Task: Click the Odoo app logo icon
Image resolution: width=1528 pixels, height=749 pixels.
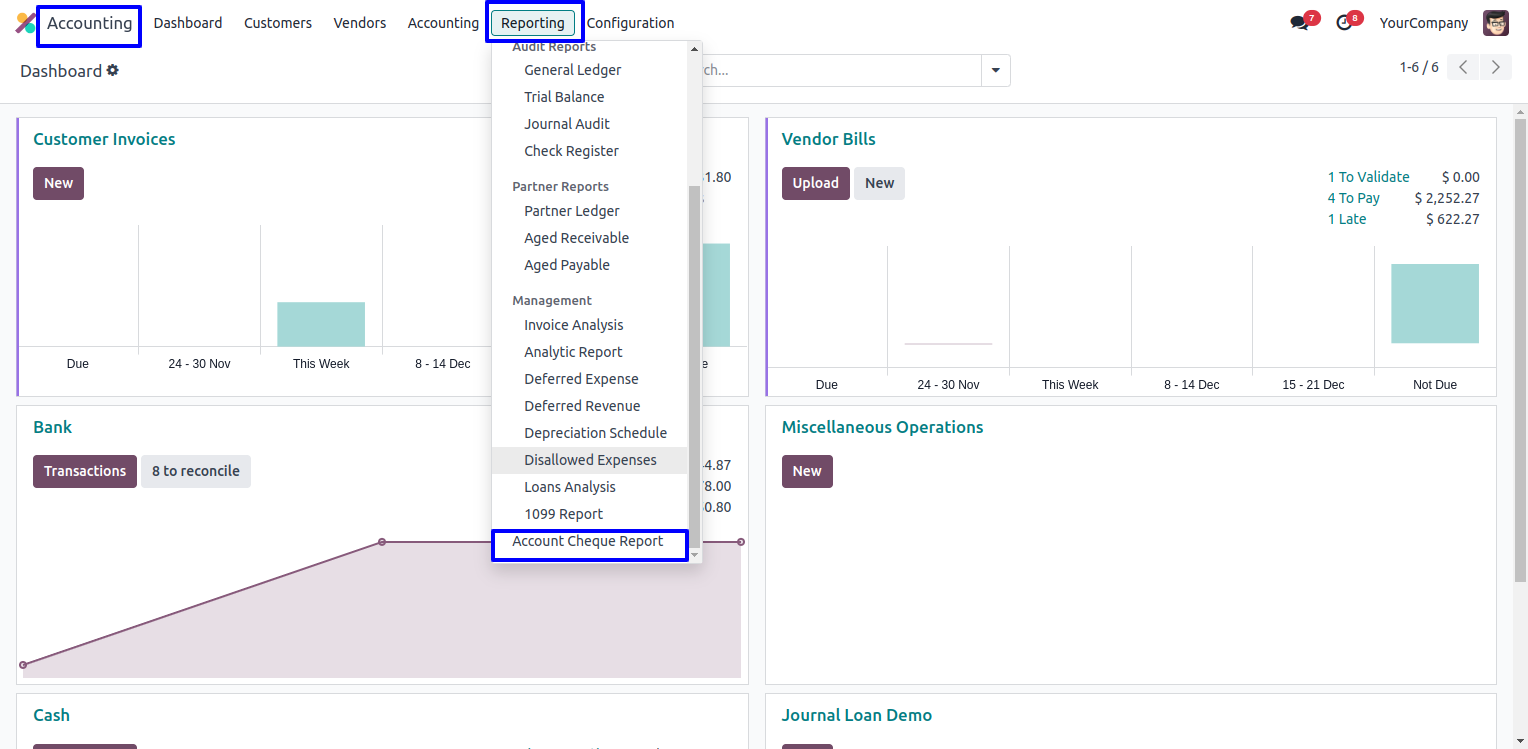Action: [25, 23]
